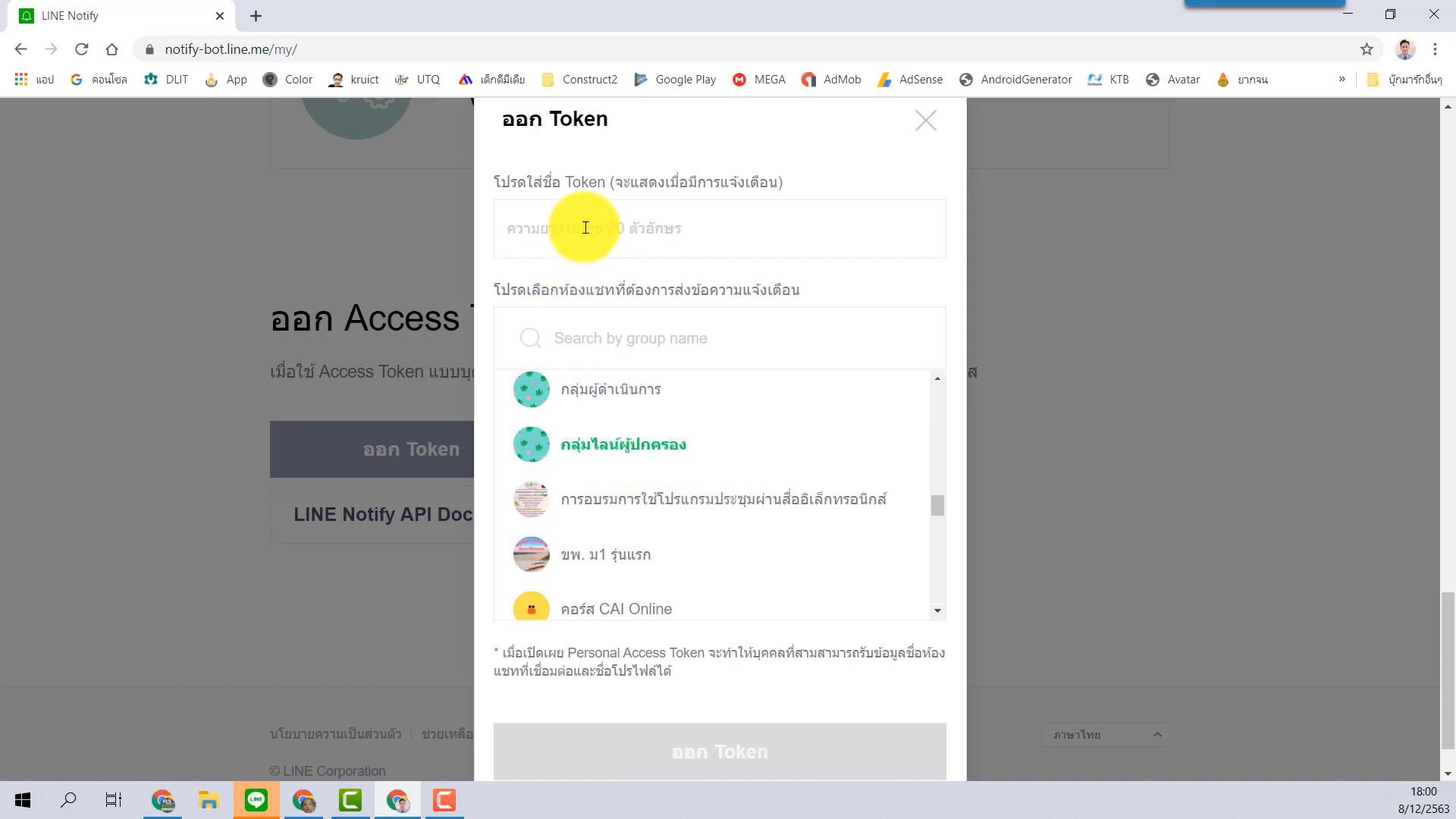This screenshot has height=819, width=1456.
Task: Open the AndroidGenerator bookmark
Action: (1015, 80)
